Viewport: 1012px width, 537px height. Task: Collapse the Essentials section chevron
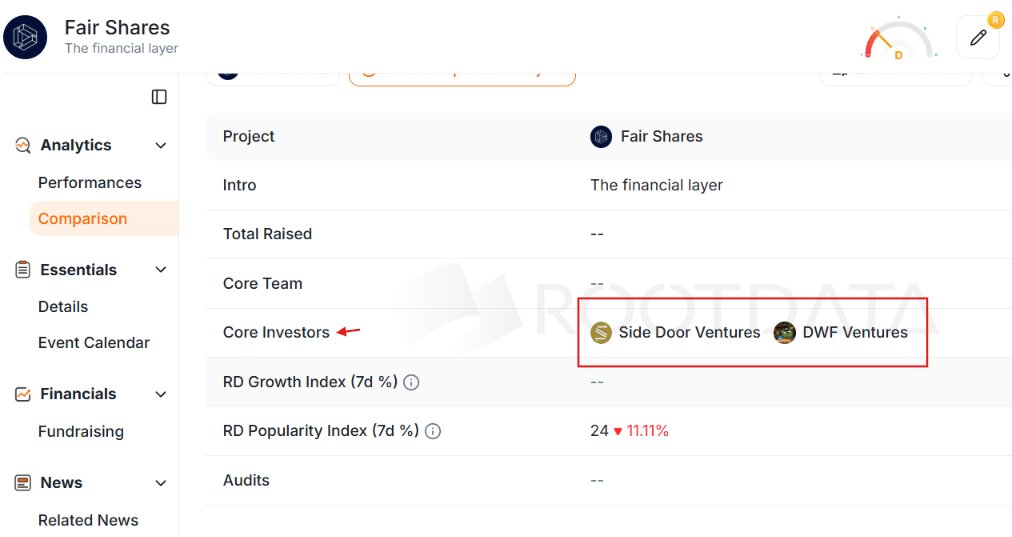tap(161, 270)
